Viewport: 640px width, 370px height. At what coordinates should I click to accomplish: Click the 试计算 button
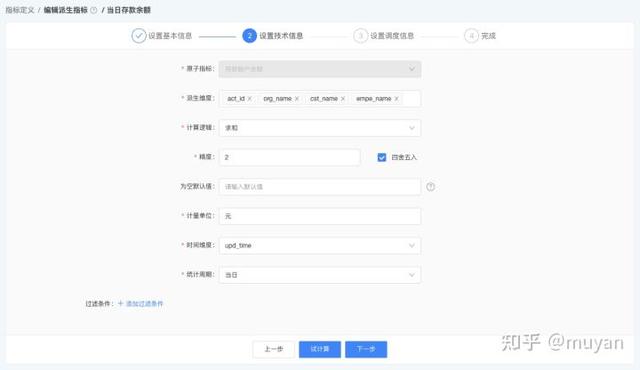pos(320,349)
